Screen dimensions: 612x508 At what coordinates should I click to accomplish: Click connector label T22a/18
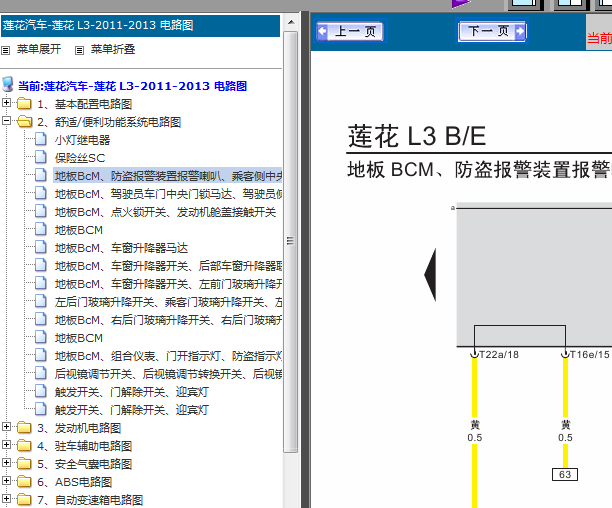[499, 354]
